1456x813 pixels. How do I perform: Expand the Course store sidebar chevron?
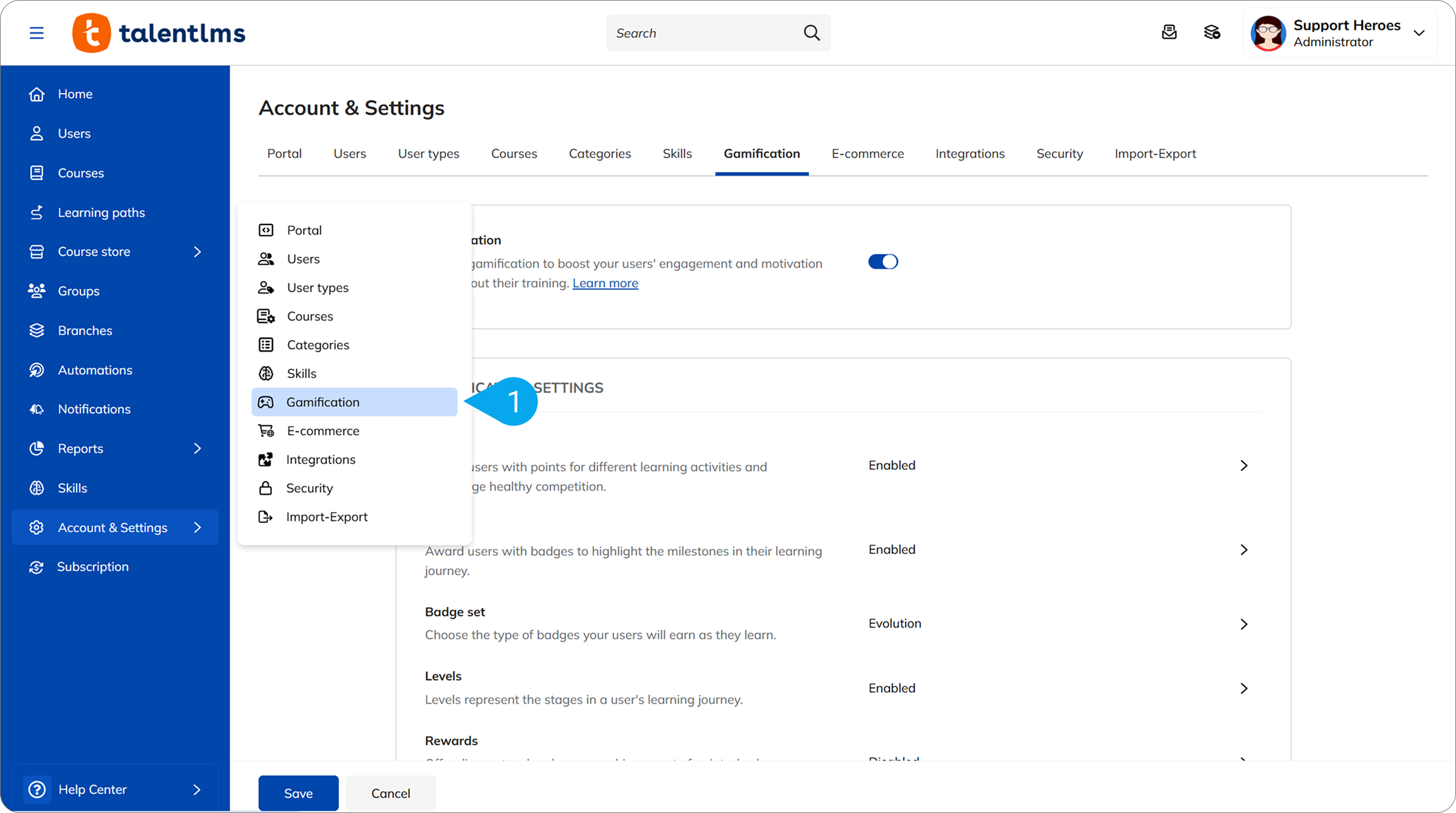[197, 252]
